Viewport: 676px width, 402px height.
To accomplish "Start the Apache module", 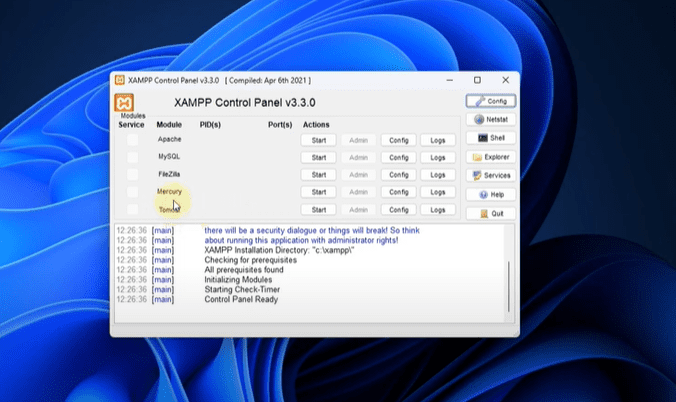I will (x=319, y=140).
